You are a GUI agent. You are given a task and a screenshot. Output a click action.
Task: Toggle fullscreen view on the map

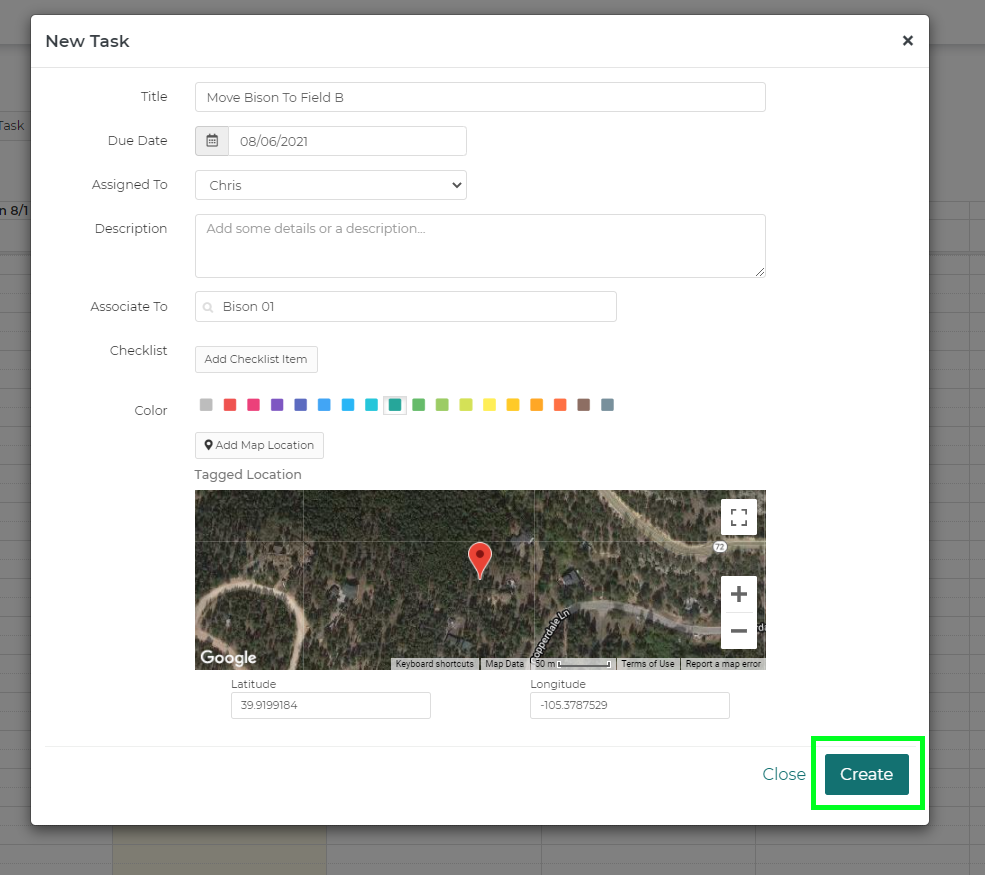[x=738, y=517]
